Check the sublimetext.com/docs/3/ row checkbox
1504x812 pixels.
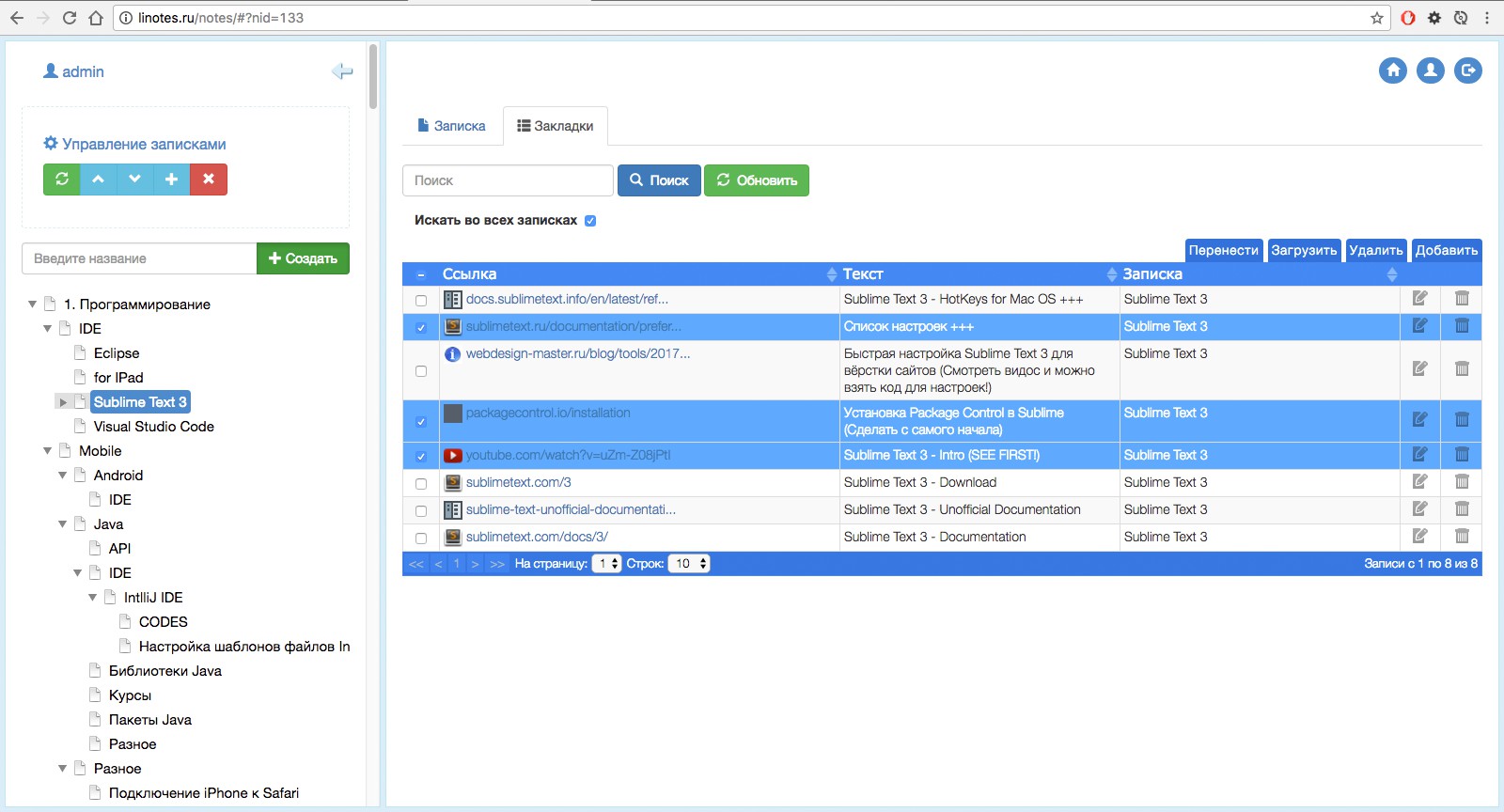(421, 539)
